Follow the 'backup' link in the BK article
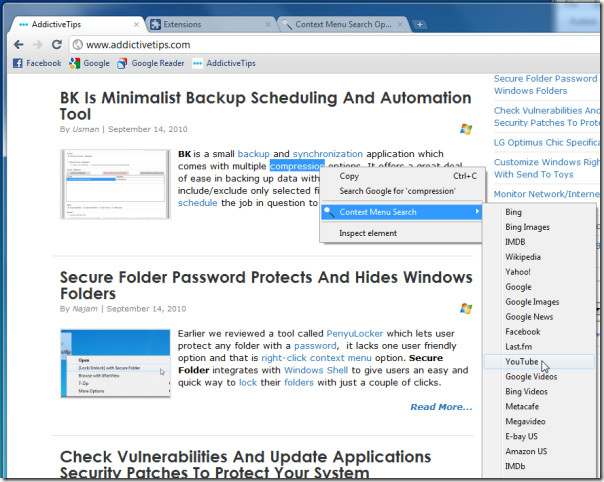Screen dimensions: 604x482 tap(253, 154)
